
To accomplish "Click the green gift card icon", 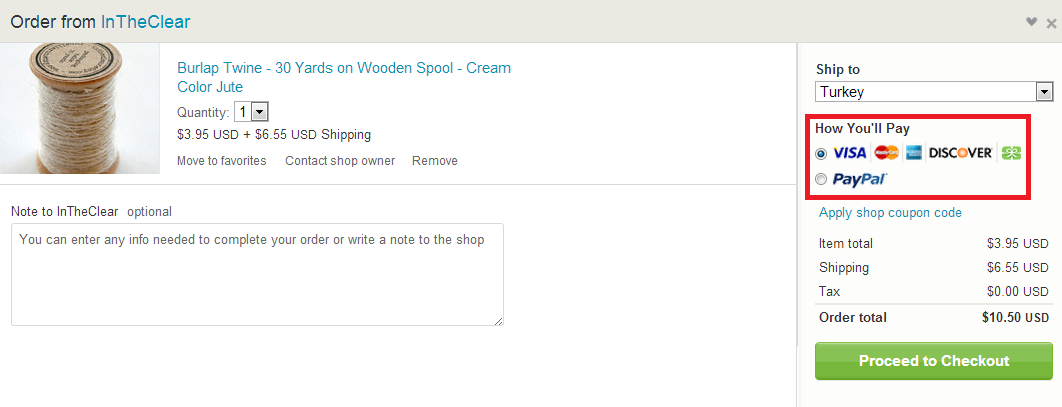I will pyautogui.click(x=1011, y=153).
